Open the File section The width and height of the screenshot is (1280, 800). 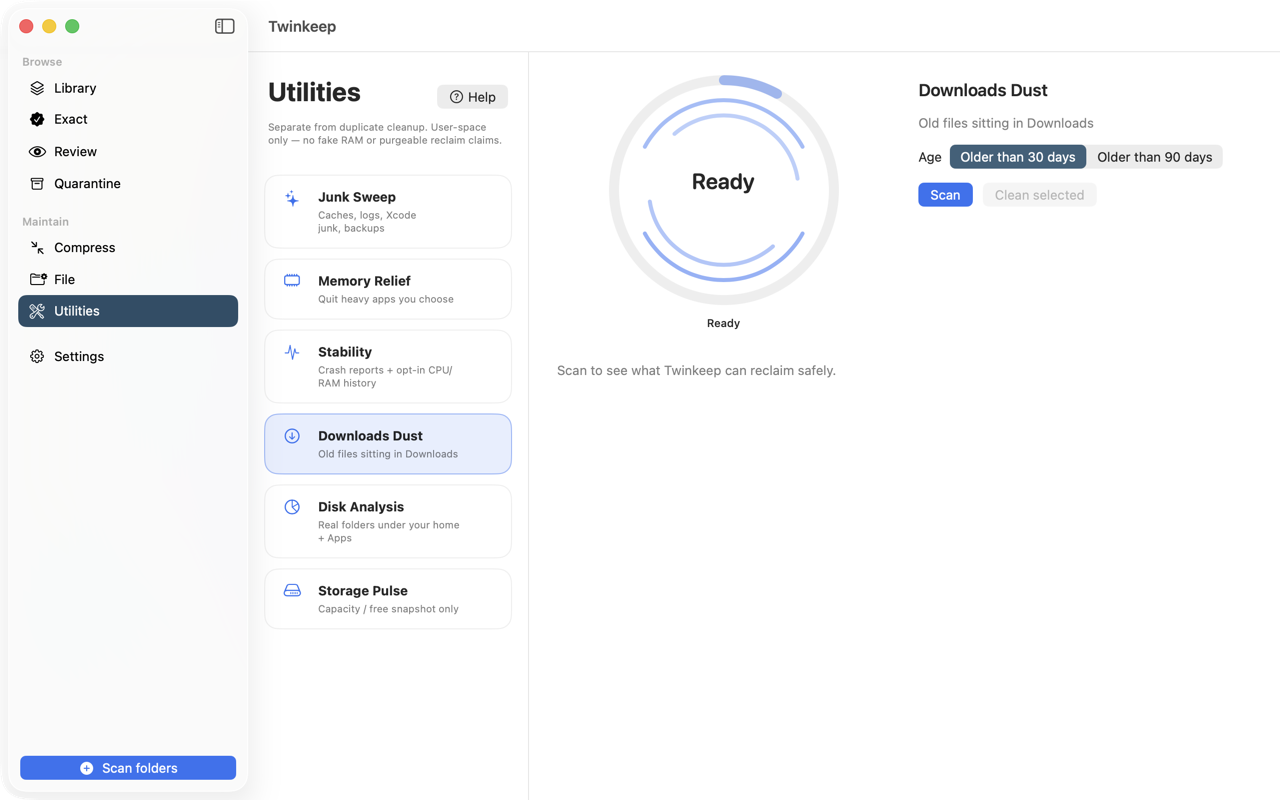coord(128,279)
